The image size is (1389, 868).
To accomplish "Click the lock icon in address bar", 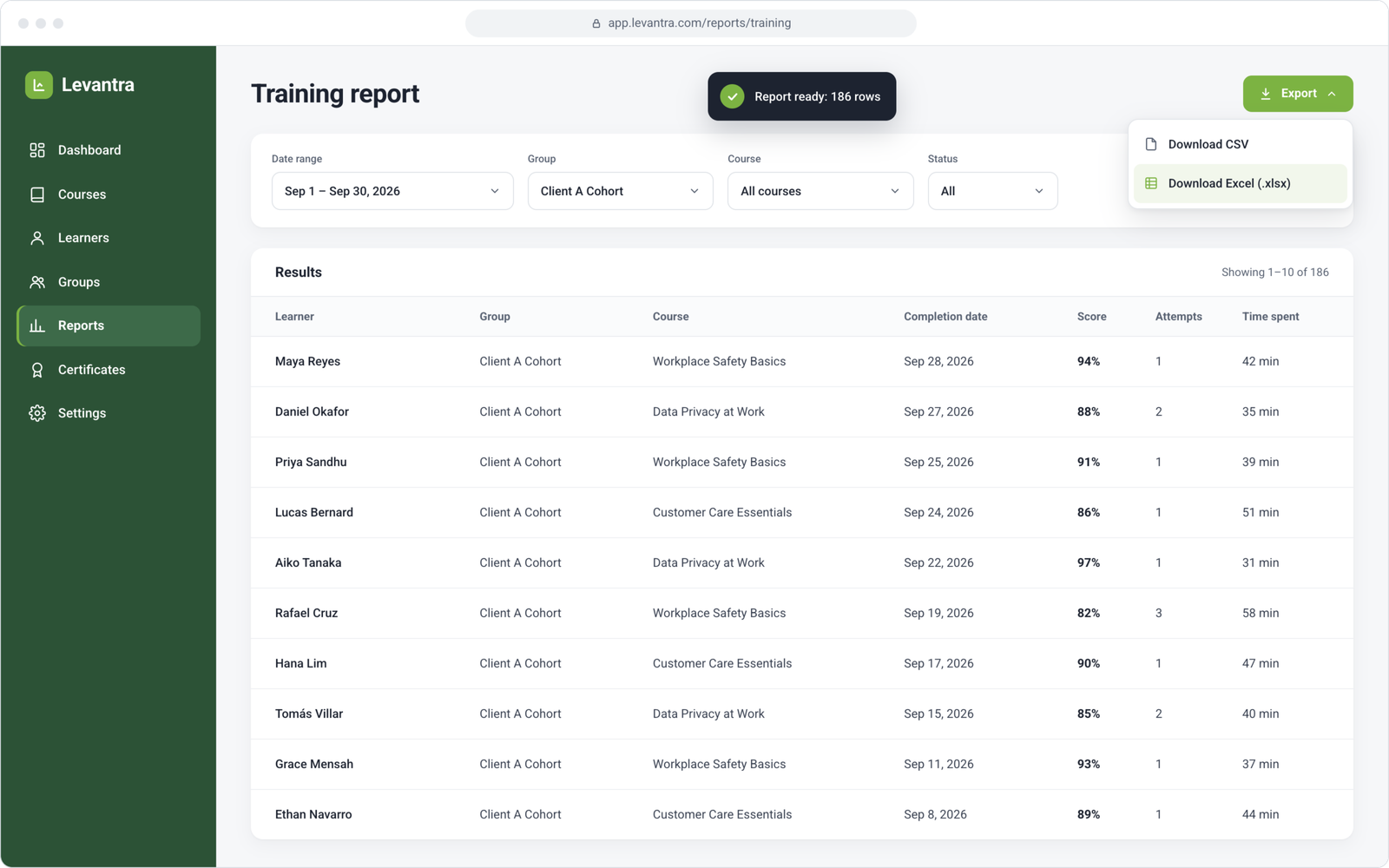I will click(x=596, y=23).
